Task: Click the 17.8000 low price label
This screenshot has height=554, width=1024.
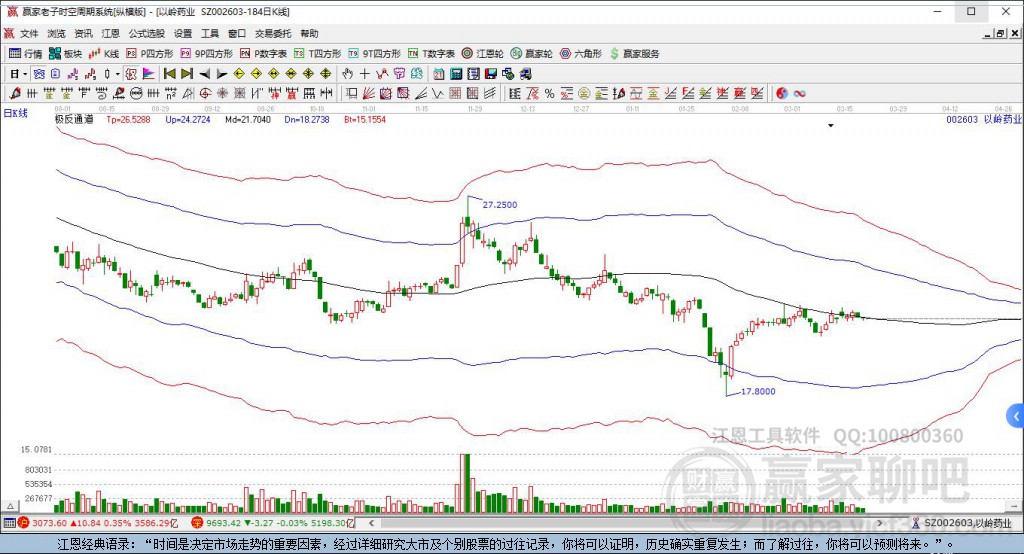Action: pyautogui.click(x=758, y=391)
